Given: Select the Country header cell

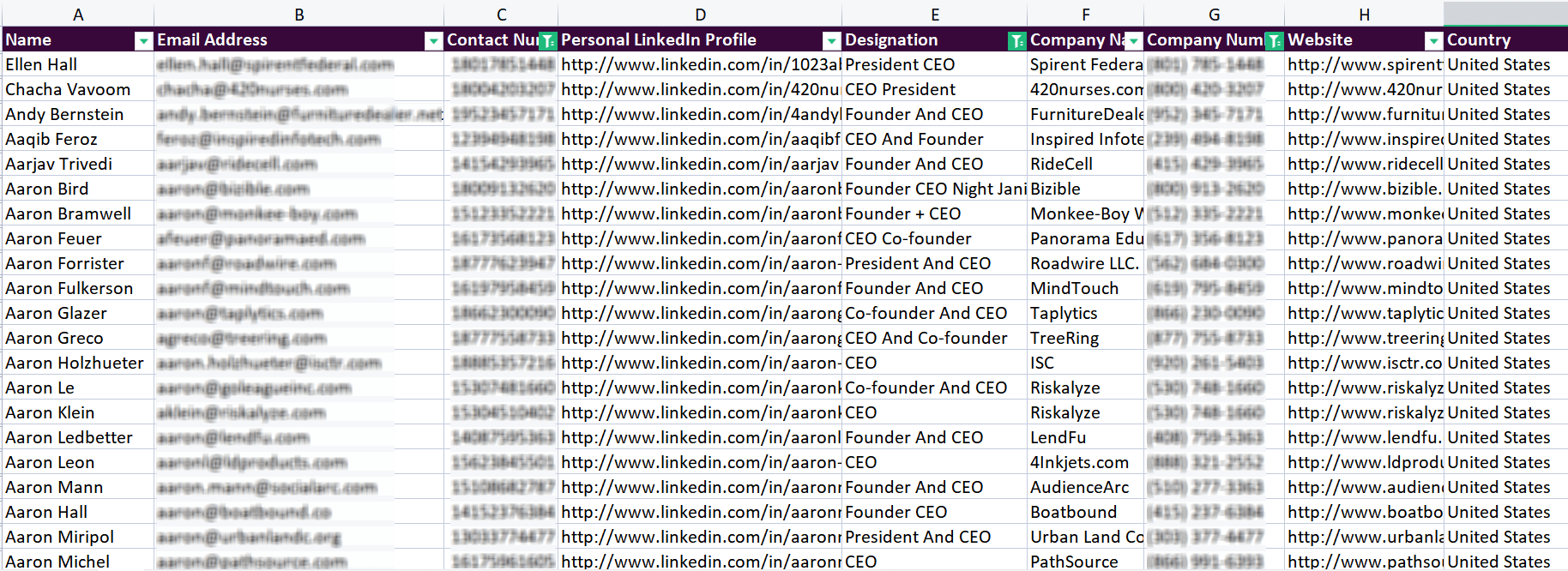Looking at the screenshot, I should coord(1506,39).
